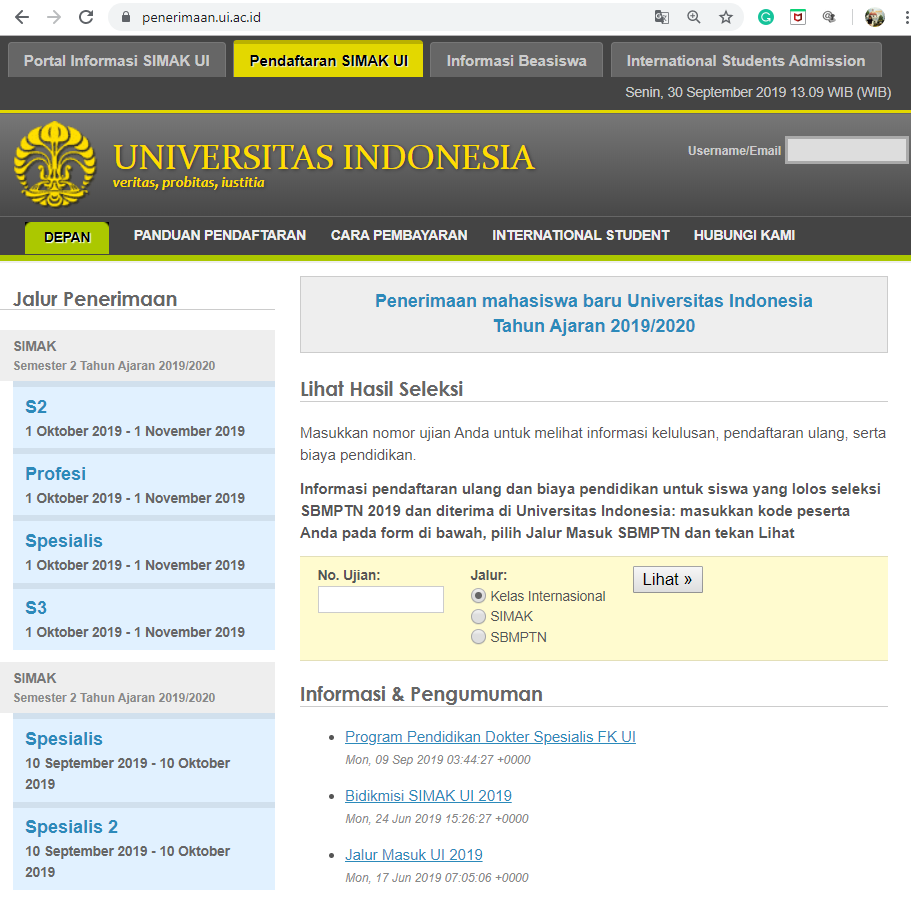Open Spesialis link dated 10 September 2019
The height and width of the screenshot is (899, 911).
[64, 739]
